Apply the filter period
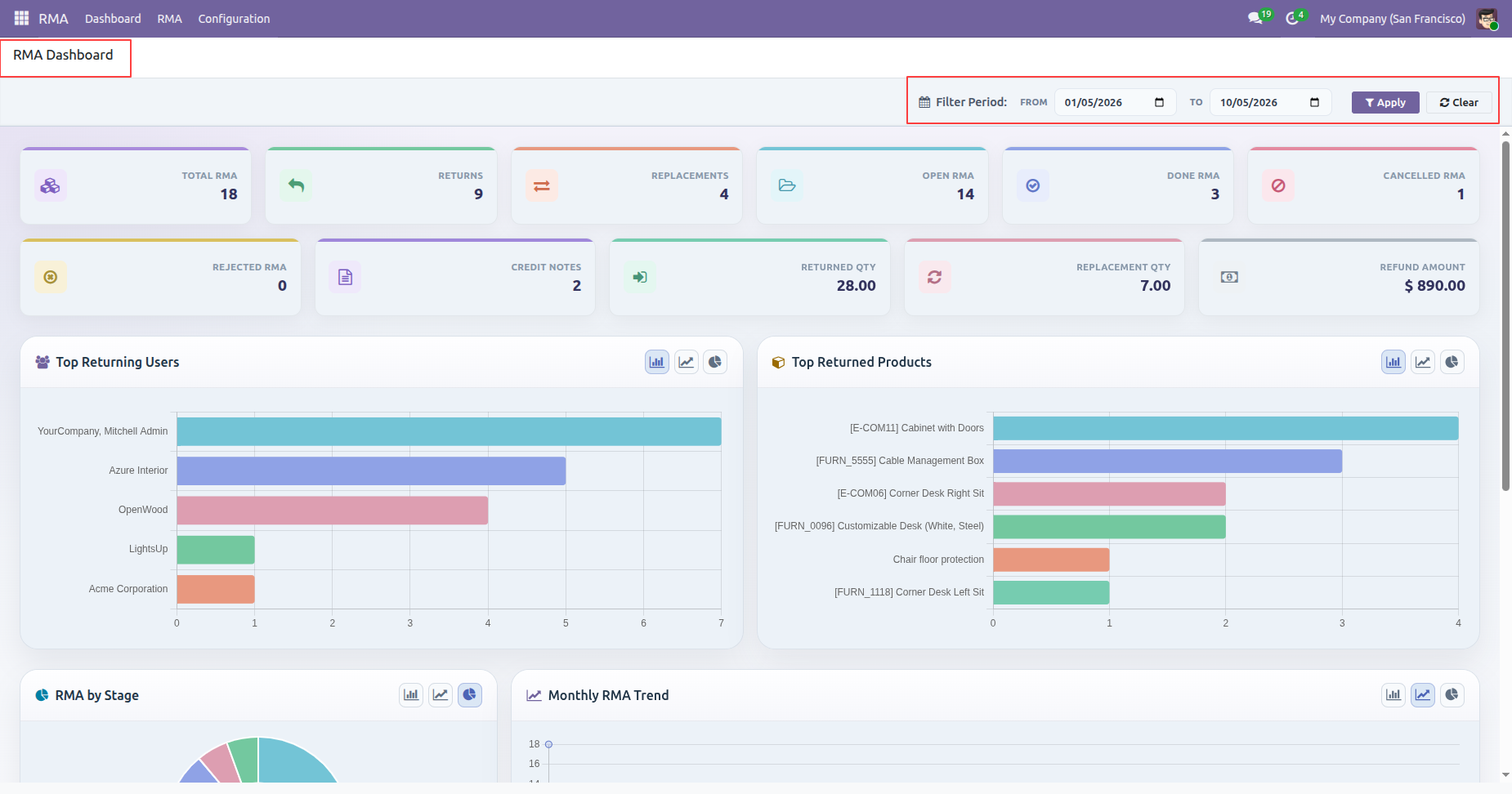The image size is (1512, 794). click(1385, 102)
